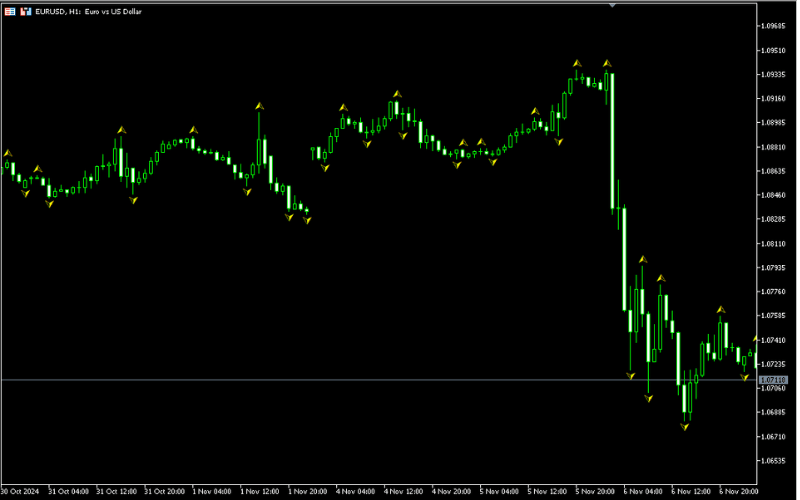Screen dimensions: 800x500
Task: Click the Depth of Market grid icon
Action: 10,10
